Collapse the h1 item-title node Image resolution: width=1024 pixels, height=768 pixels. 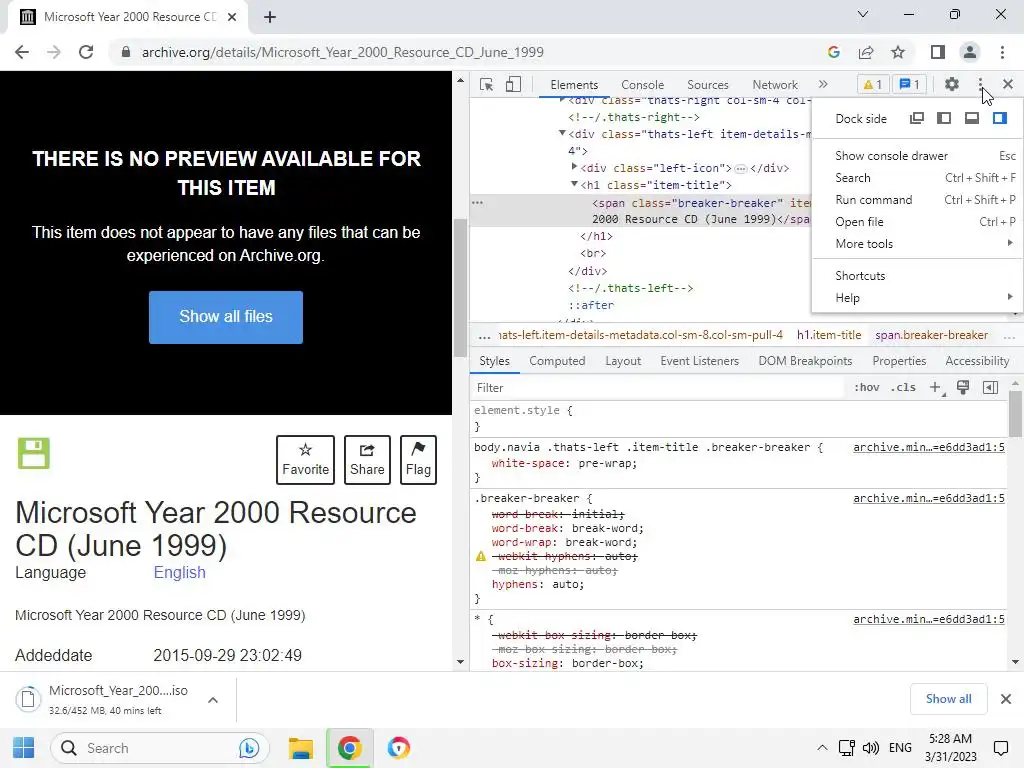(574, 184)
